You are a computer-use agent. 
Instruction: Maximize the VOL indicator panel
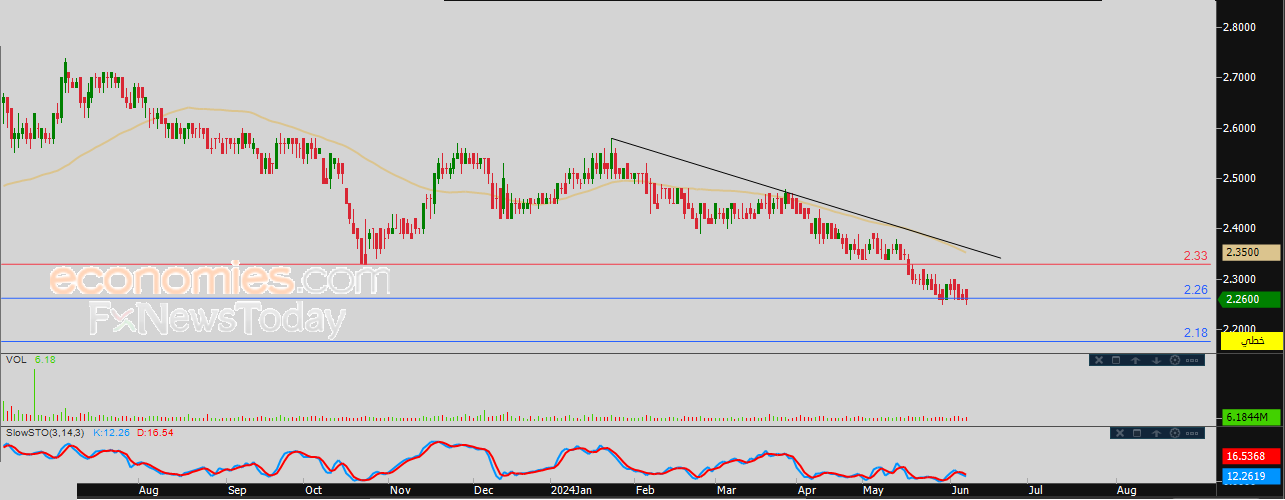(1116, 360)
